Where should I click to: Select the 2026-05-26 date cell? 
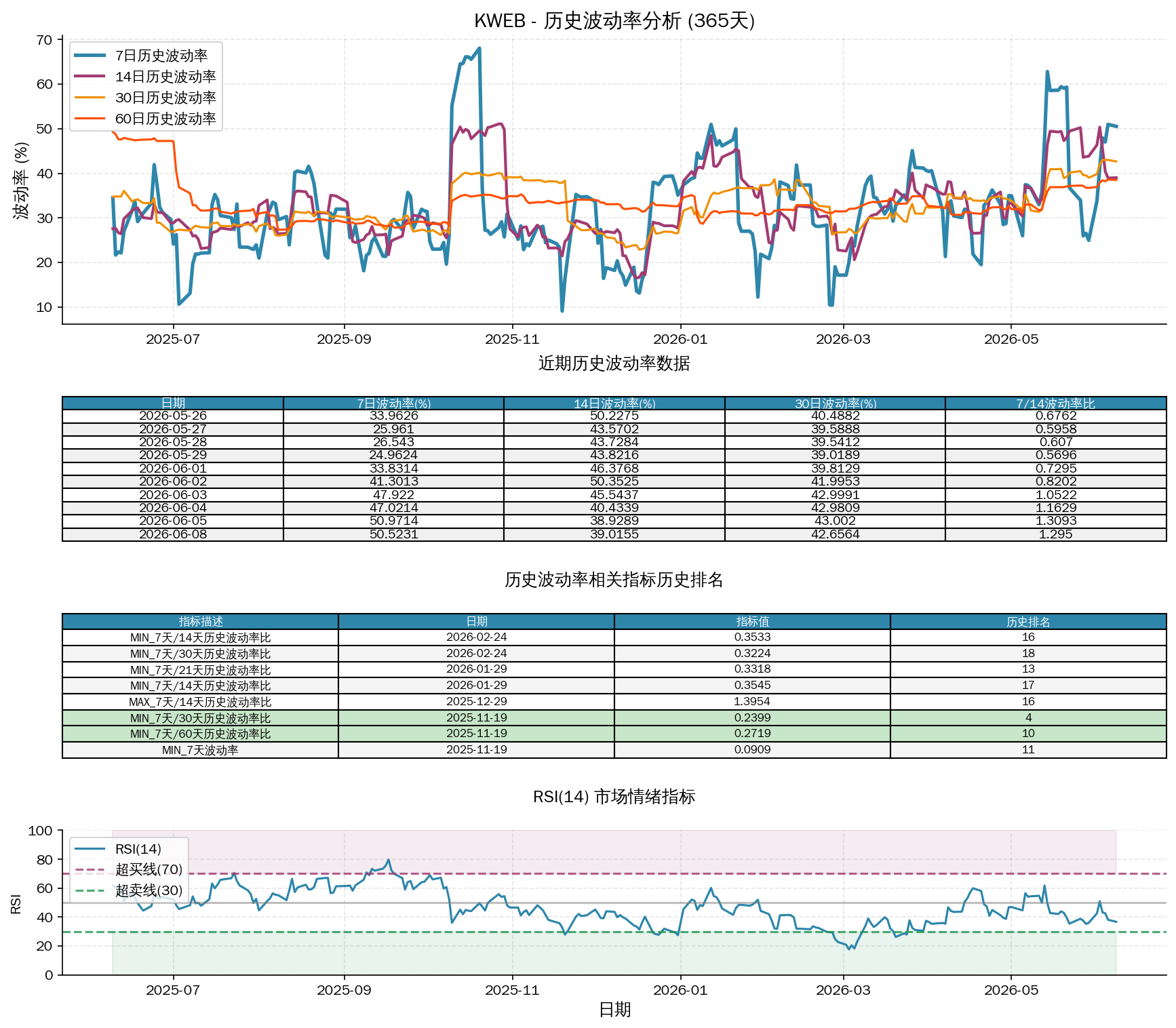pos(173,416)
